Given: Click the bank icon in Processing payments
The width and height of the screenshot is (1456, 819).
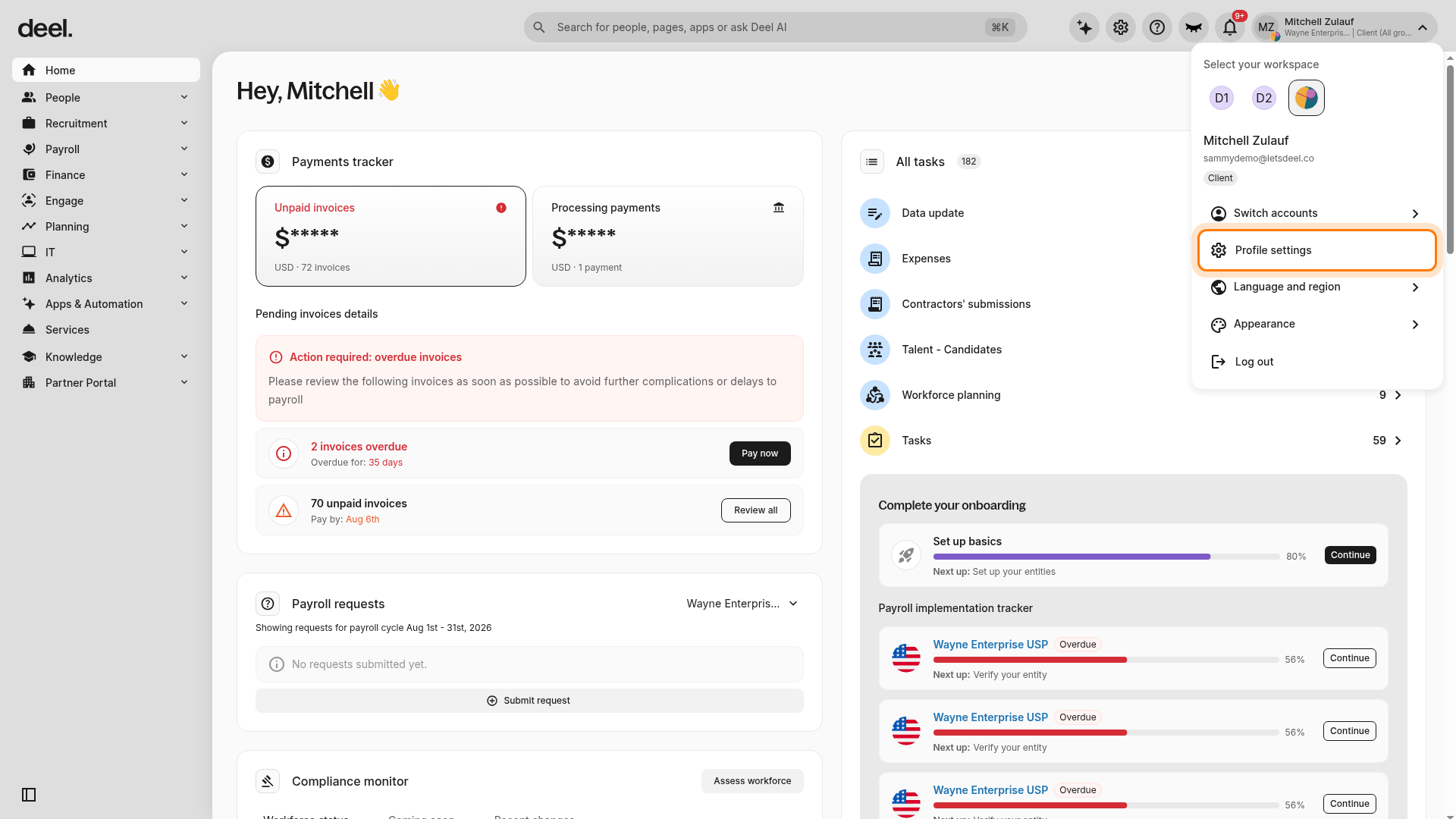Looking at the screenshot, I should click(x=779, y=208).
